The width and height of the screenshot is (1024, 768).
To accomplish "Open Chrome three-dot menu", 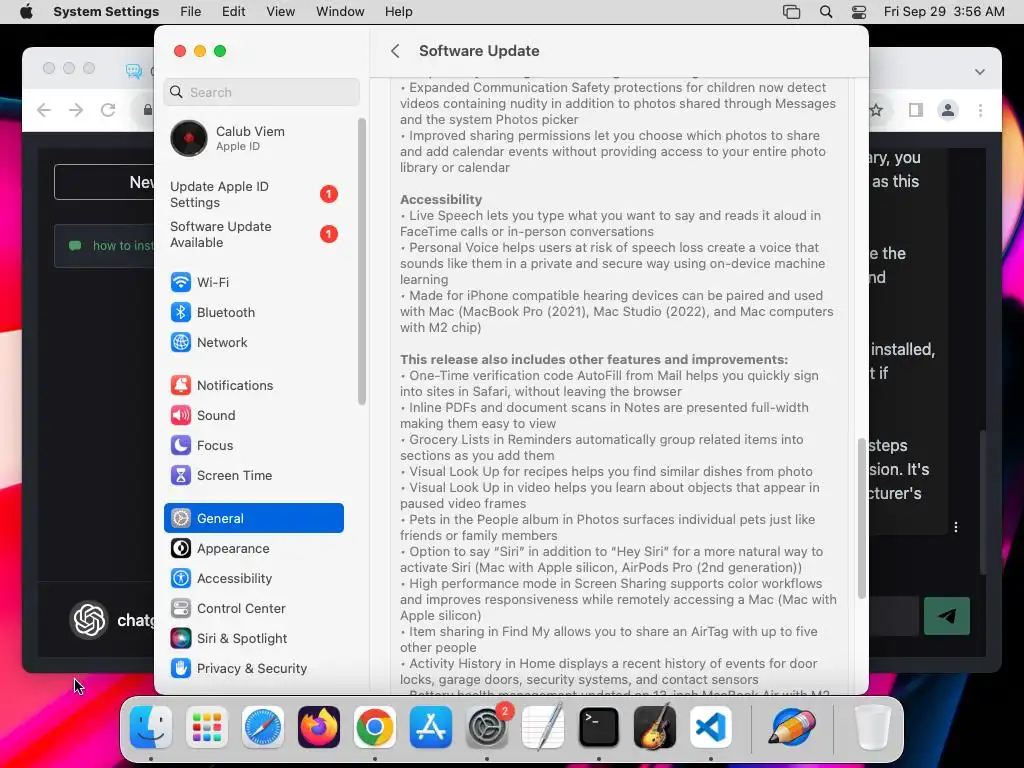I will click(980, 110).
